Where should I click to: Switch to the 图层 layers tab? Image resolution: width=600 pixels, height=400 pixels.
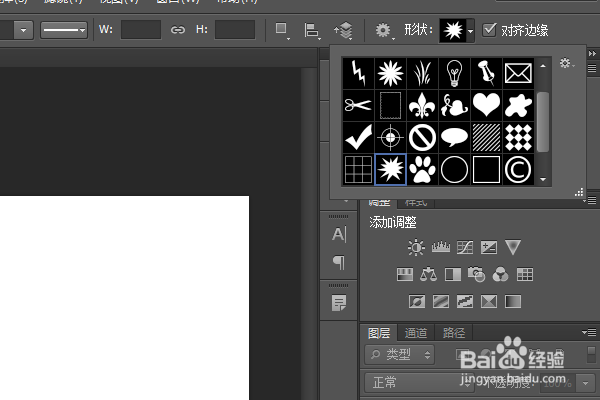[379, 333]
